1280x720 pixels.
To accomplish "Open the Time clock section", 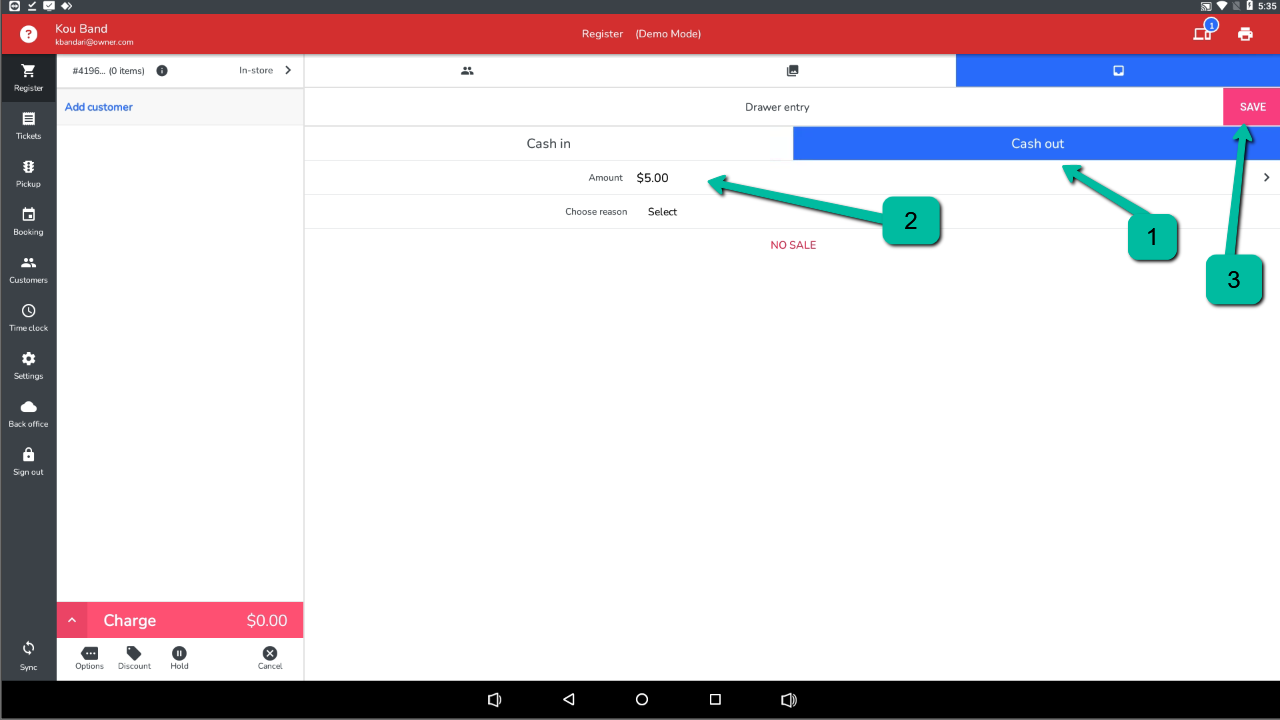I will (x=28, y=317).
